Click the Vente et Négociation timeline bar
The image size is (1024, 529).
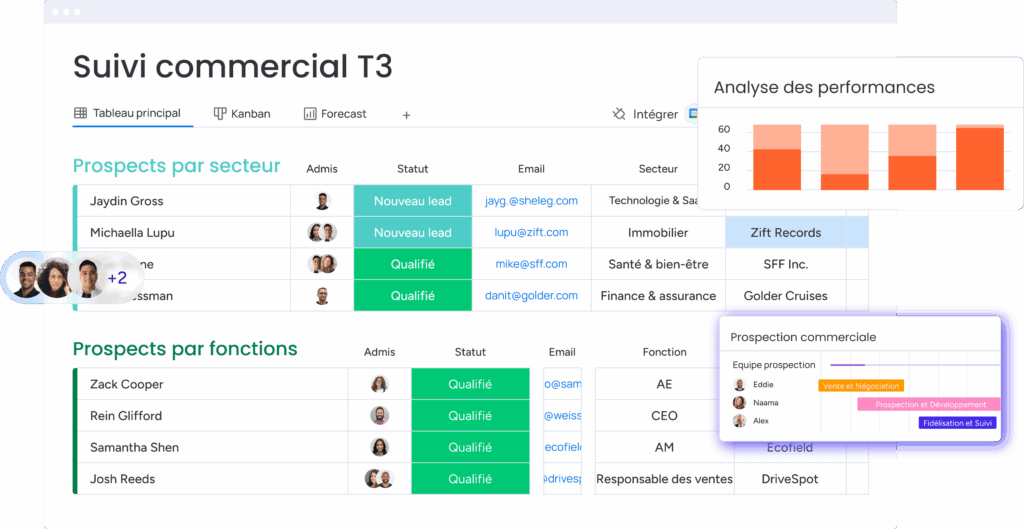(x=861, y=386)
